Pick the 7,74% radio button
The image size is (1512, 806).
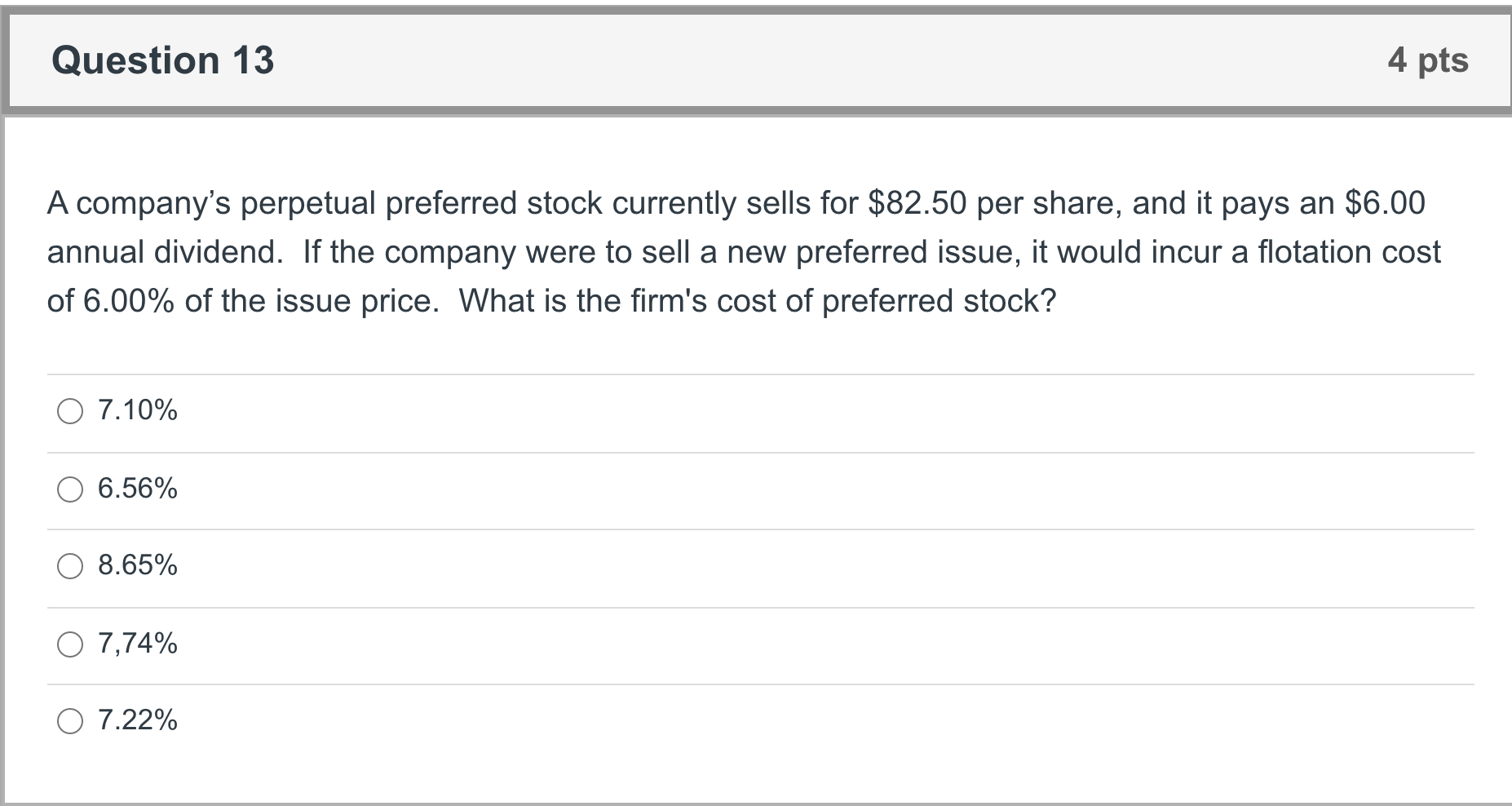pyautogui.click(x=70, y=644)
